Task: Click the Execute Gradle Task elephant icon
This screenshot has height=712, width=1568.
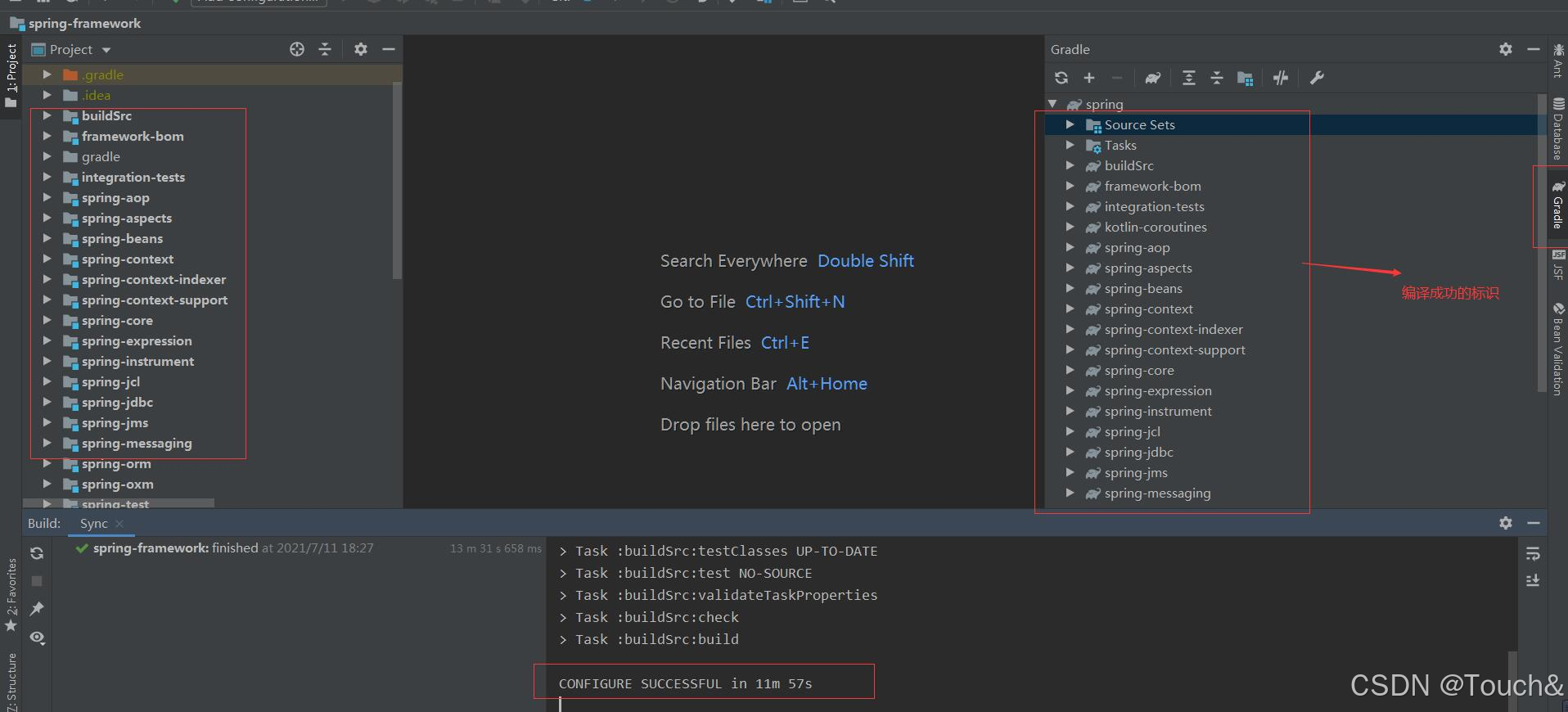Action: point(1153,78)
